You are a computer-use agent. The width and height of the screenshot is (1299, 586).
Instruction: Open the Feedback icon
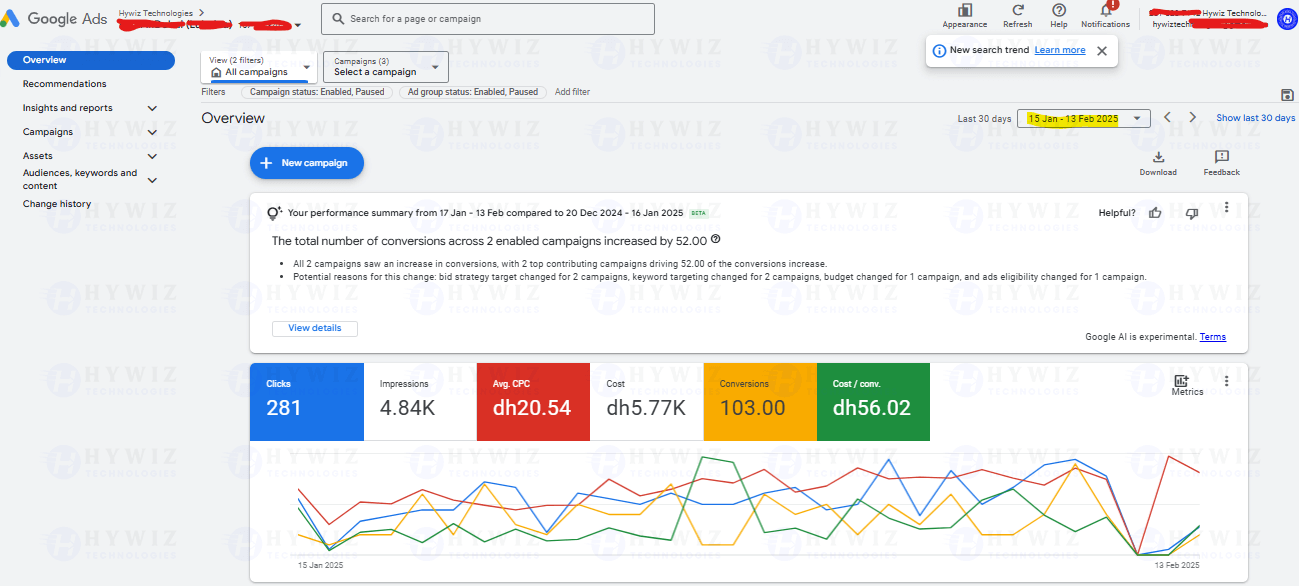click(1221, 157)
